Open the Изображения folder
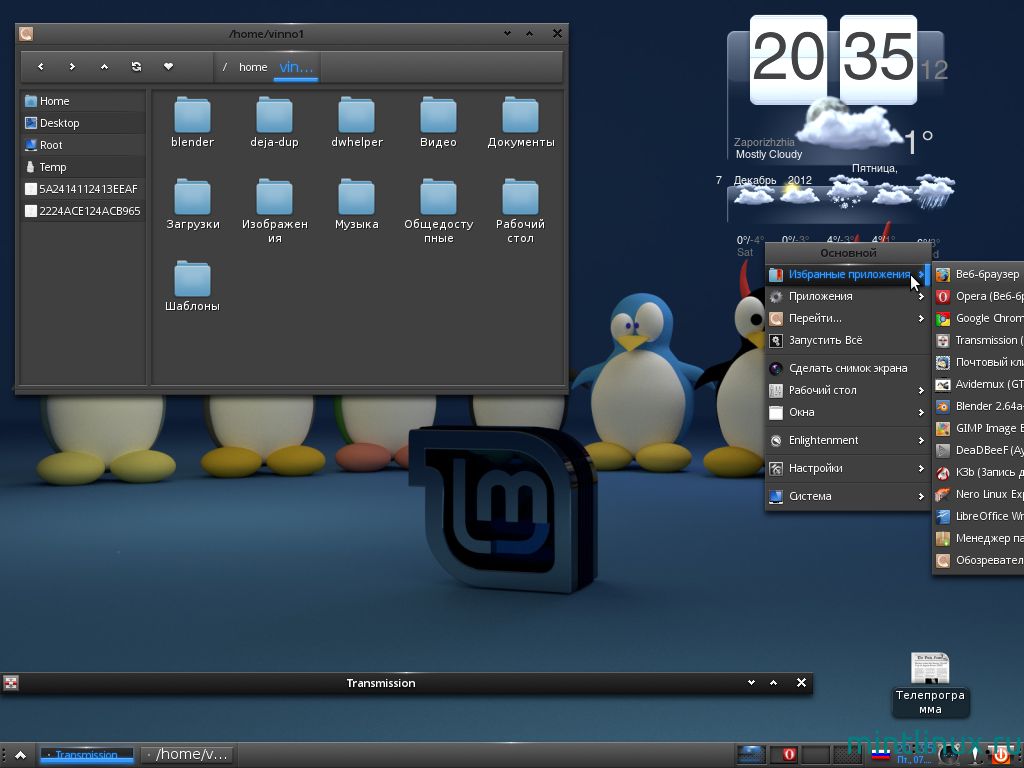The width and height of the screenshot is (1024, 768). (x=274, y=211)
